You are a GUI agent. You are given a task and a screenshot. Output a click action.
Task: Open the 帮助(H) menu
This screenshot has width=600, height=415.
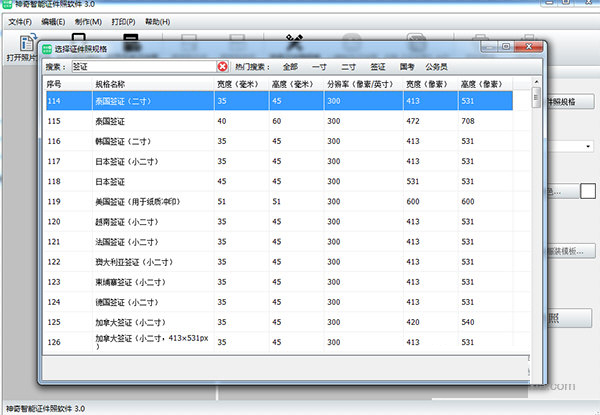coord(157,21)
